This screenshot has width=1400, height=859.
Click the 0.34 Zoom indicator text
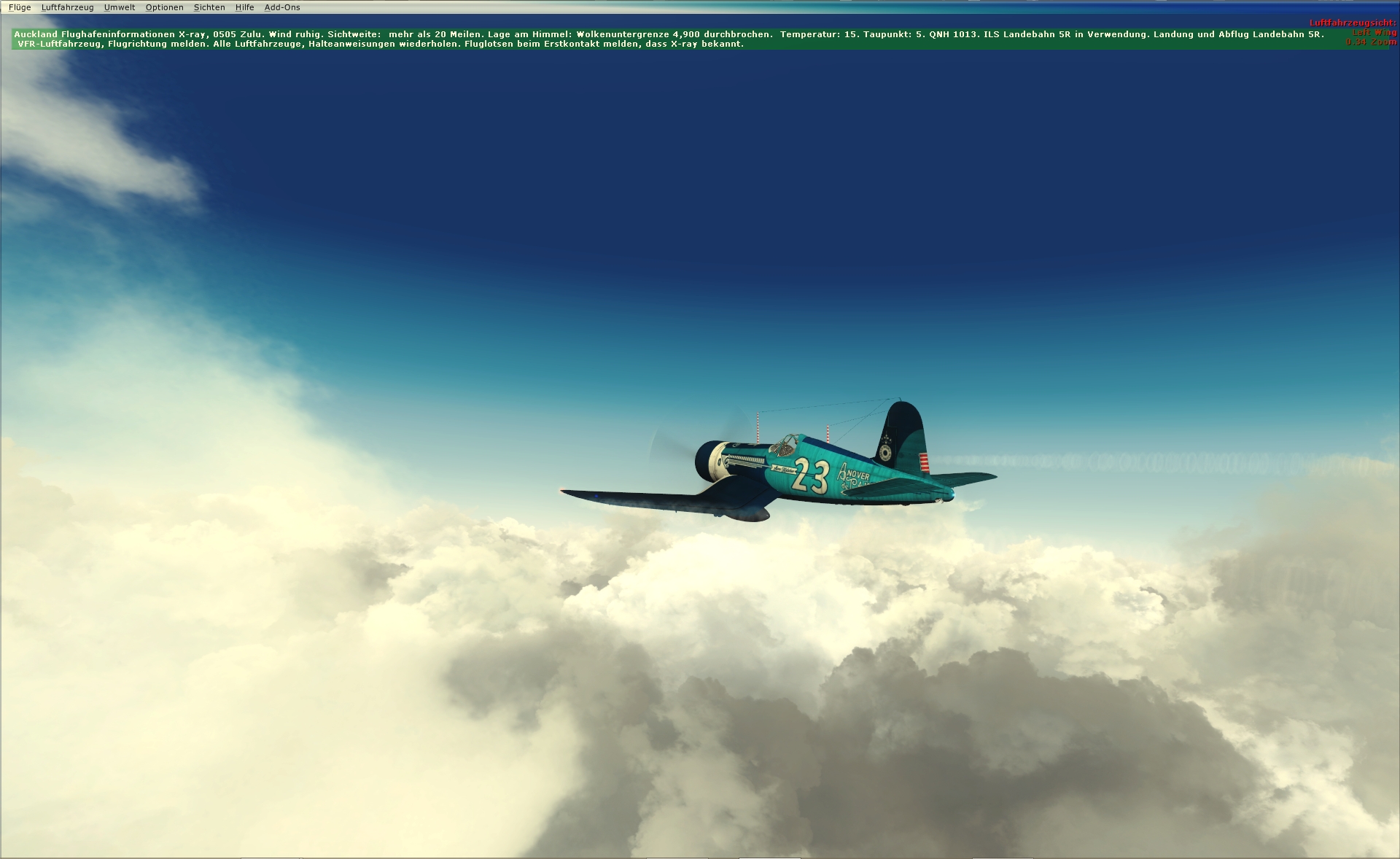[1372, 42]
